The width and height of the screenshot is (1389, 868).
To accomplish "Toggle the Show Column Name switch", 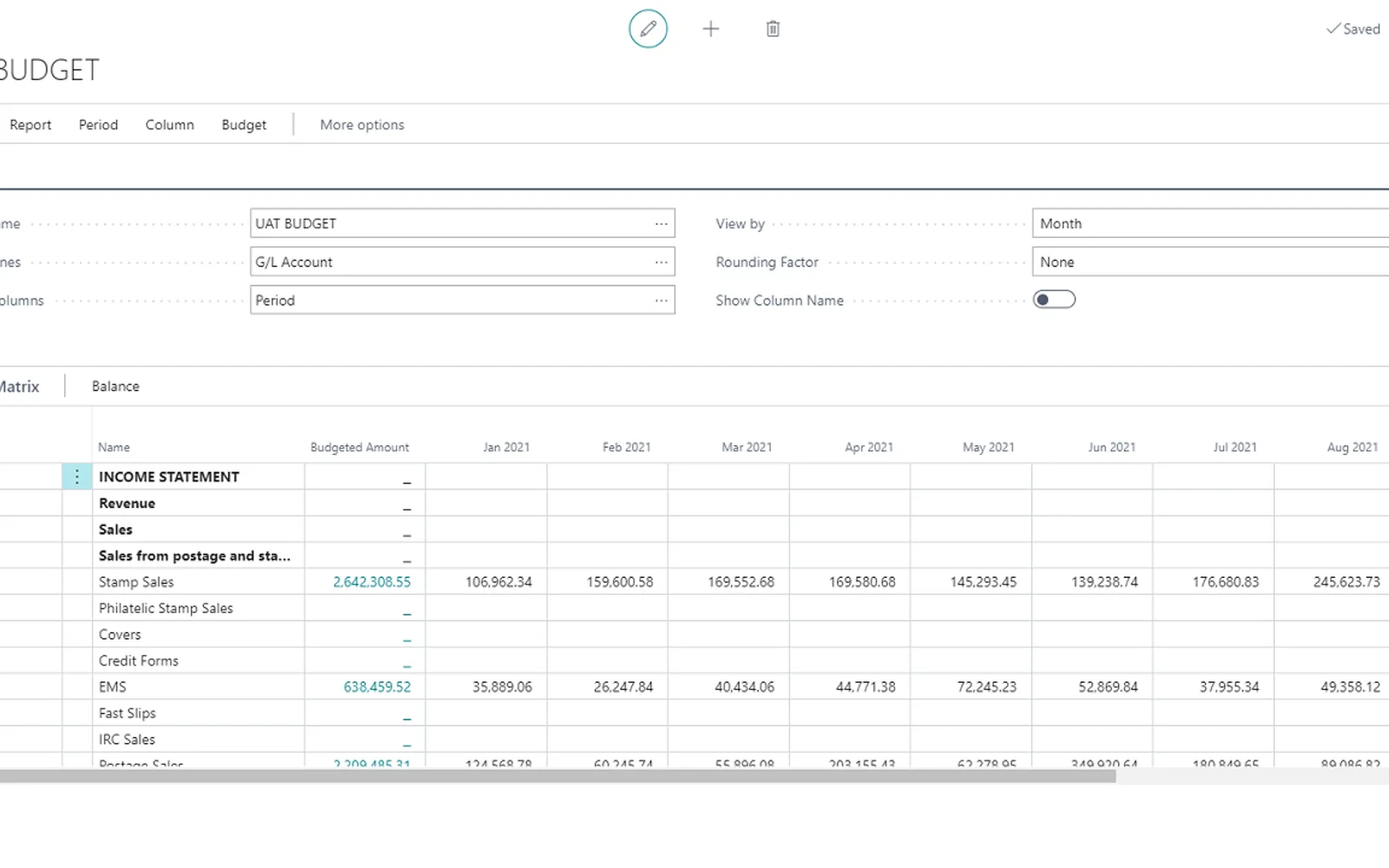I will coord(1054,299).
